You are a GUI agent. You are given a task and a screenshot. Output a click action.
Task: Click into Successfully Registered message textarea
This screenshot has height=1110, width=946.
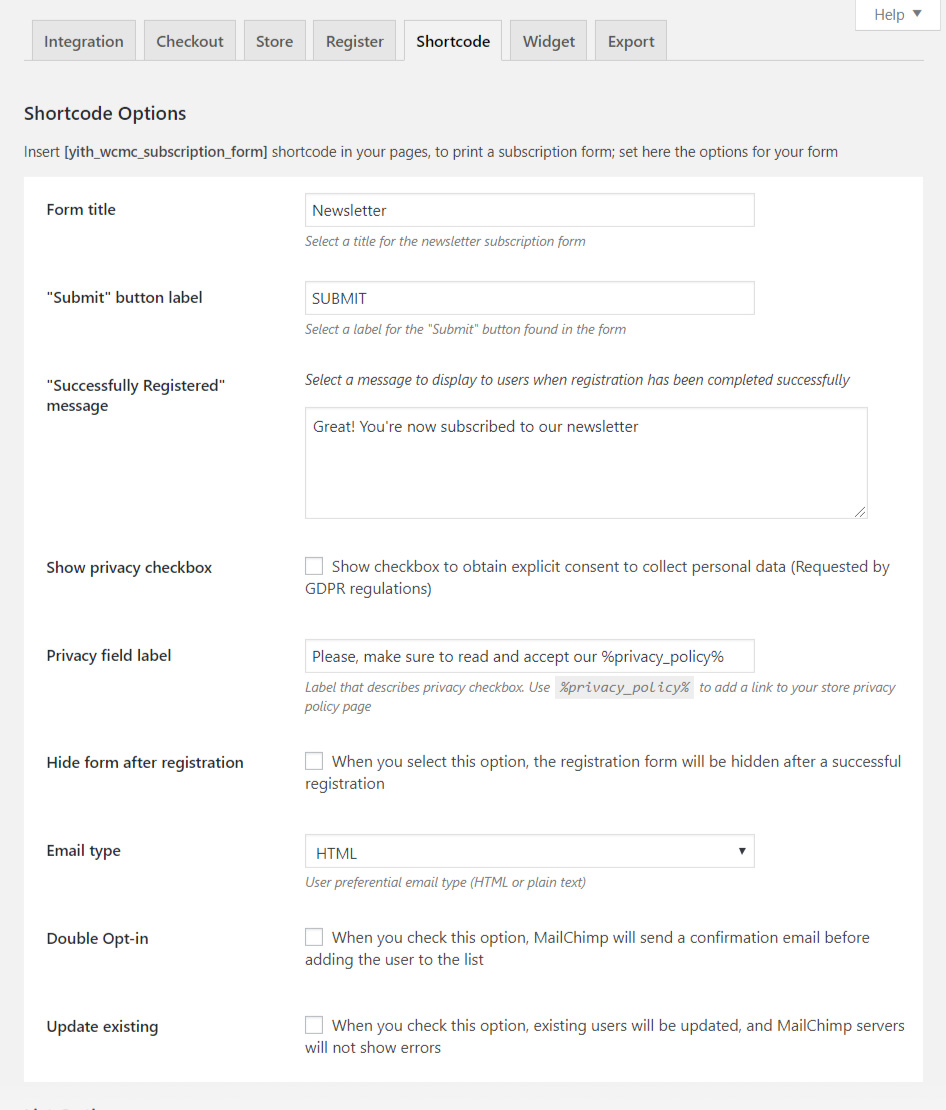(x=585, y=462)
